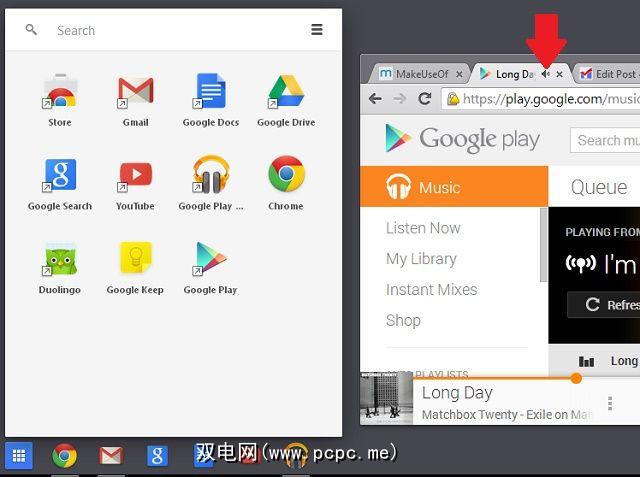
Task: Open the song options three-dot menu
Action: (x=610, y=403)
